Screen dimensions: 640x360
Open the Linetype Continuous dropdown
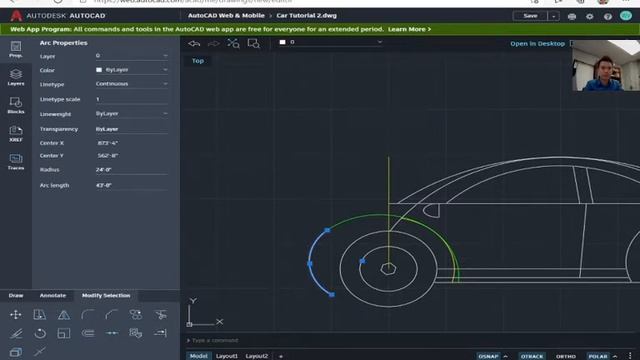tap(131, 84)
